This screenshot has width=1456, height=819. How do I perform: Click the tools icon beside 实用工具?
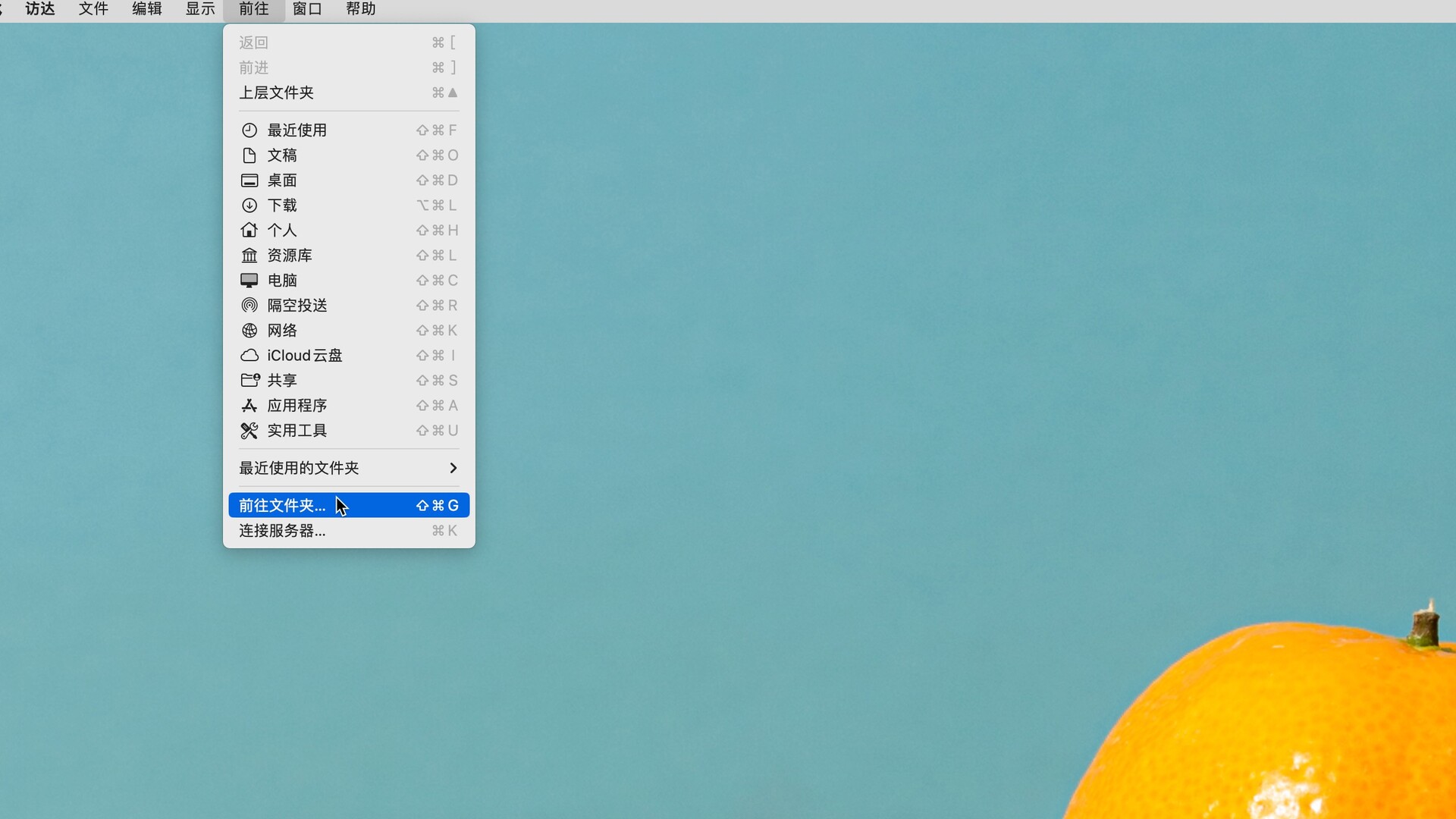click(x=249, y=431)
